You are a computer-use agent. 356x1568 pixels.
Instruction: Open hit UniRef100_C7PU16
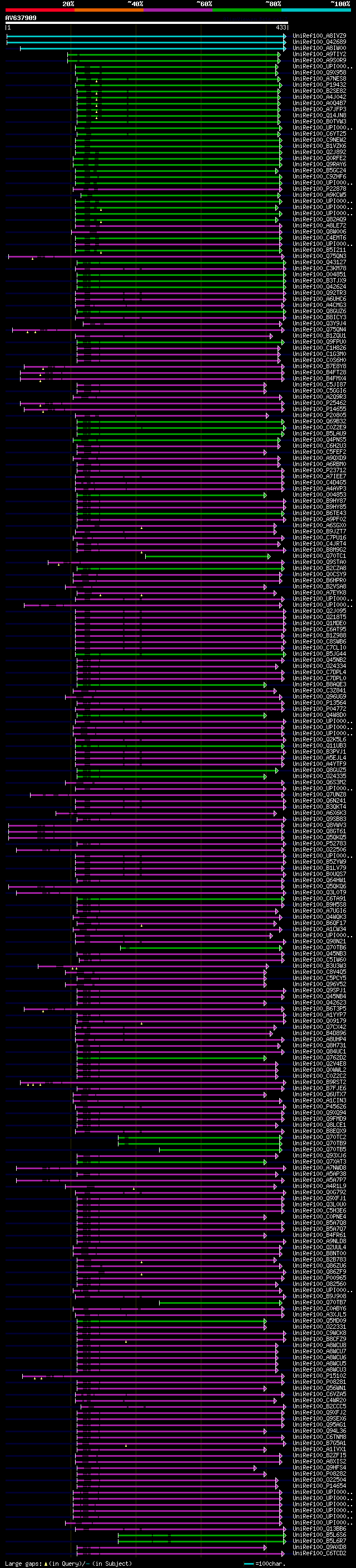319,537
